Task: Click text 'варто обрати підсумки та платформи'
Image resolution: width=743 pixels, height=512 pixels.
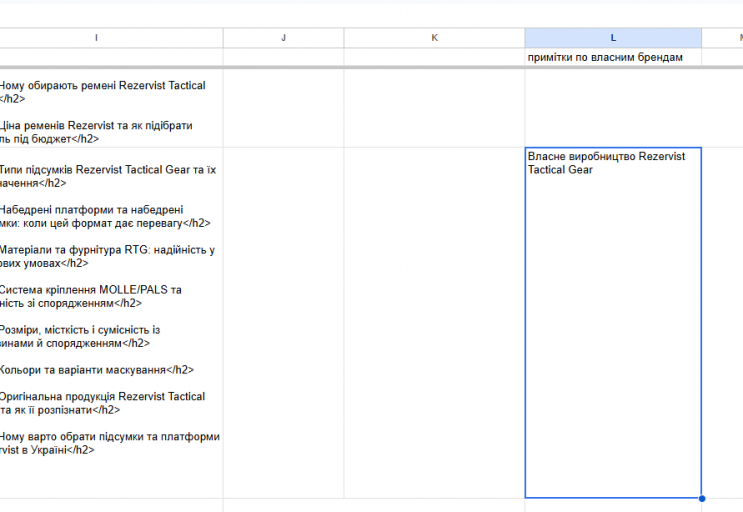Action: [124, 437]
